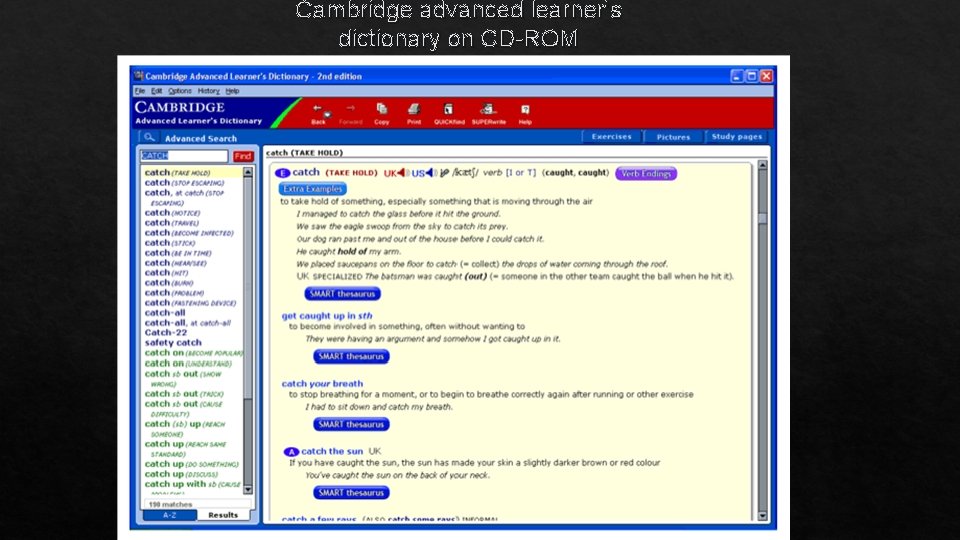Image resolution: width=960 pixels, height=540 pixels.
Task: Open SMART thesaurus under catch your breath
Action: click(x=351, y=424)
